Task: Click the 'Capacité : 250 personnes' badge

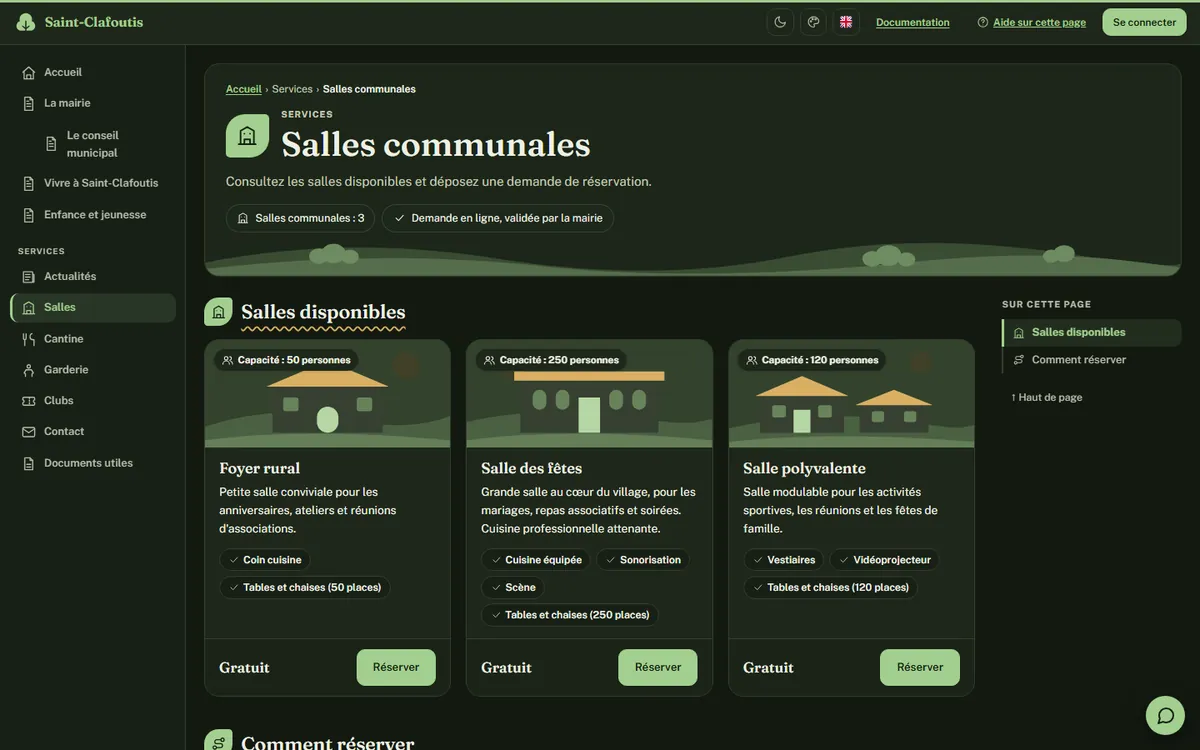Action: point(551,360)
